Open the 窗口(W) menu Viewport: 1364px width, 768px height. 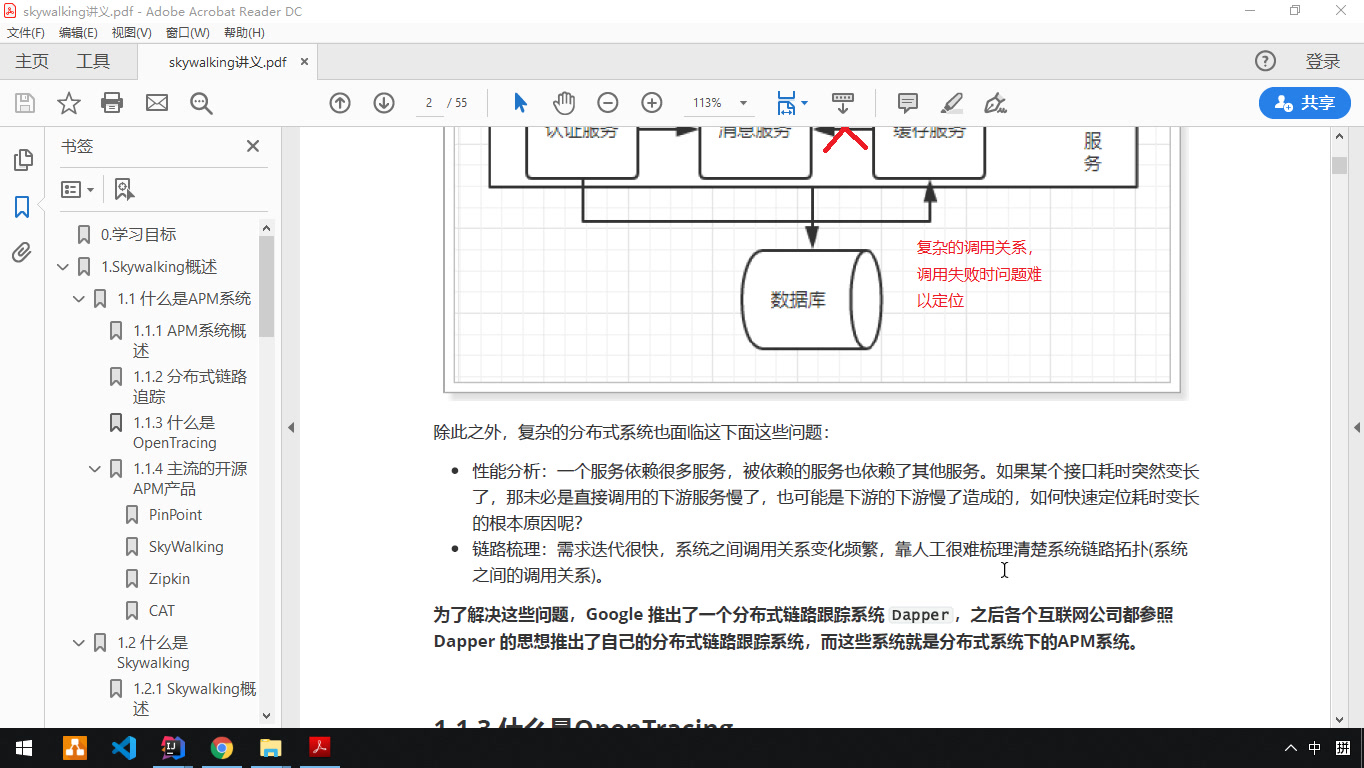pos(187,32)
